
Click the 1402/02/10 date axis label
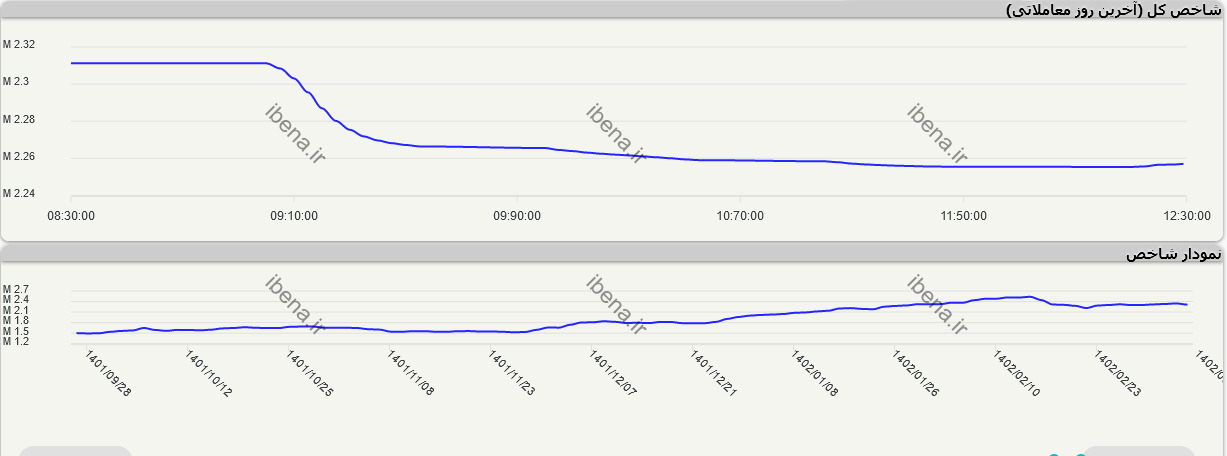[1016, 373]
